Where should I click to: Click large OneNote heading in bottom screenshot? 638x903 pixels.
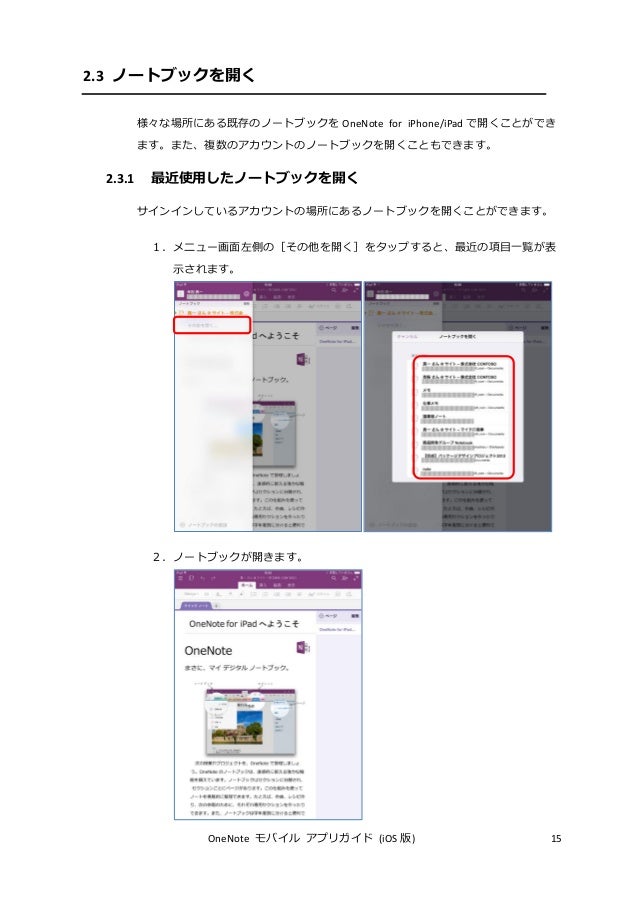[x=208, y=651]
